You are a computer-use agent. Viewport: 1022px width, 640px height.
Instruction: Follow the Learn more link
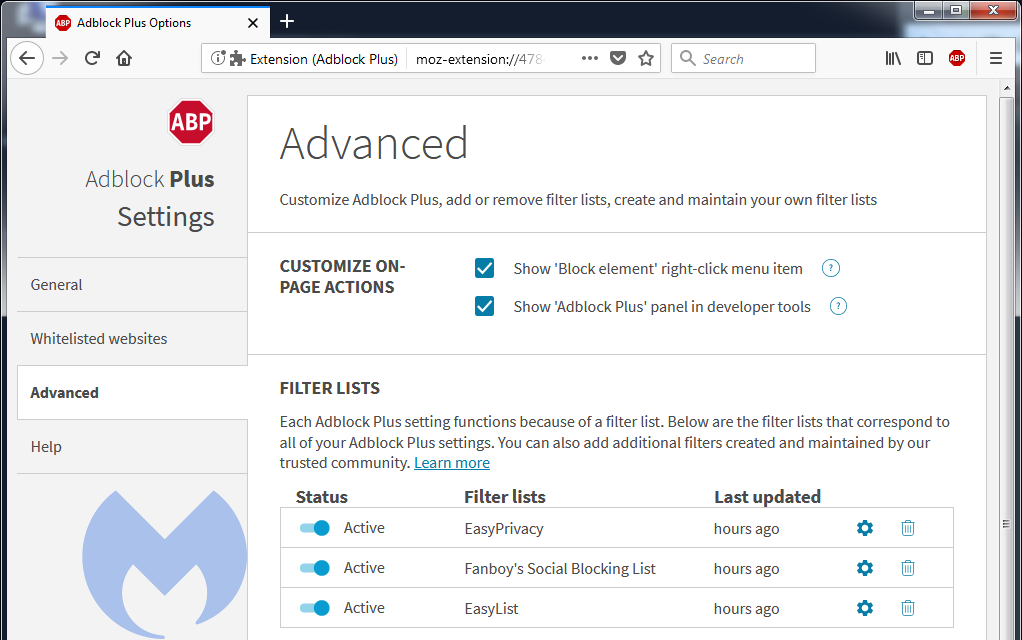coord(452,463)
